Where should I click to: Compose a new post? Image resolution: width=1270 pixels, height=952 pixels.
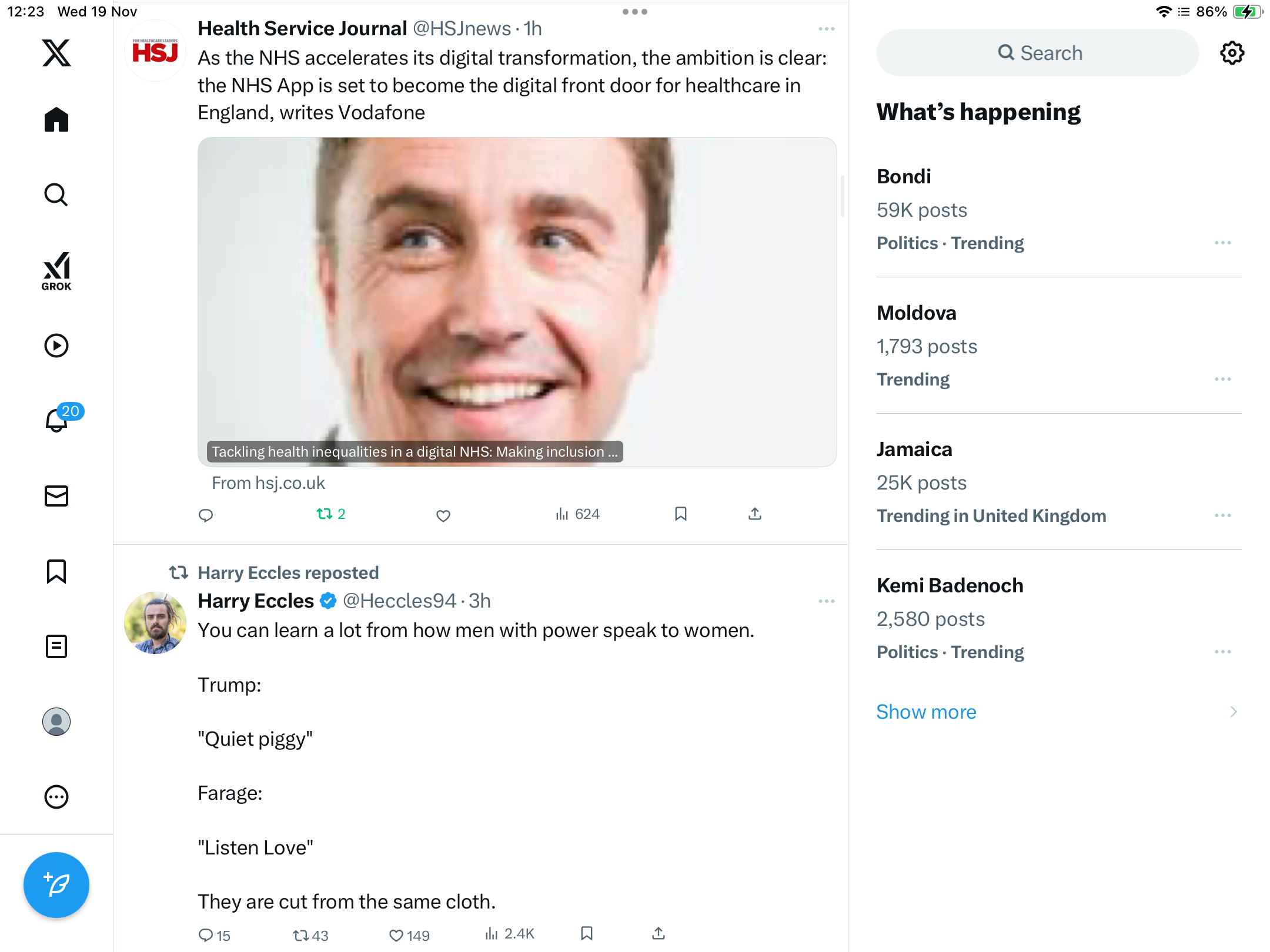[x=56, y=884]
